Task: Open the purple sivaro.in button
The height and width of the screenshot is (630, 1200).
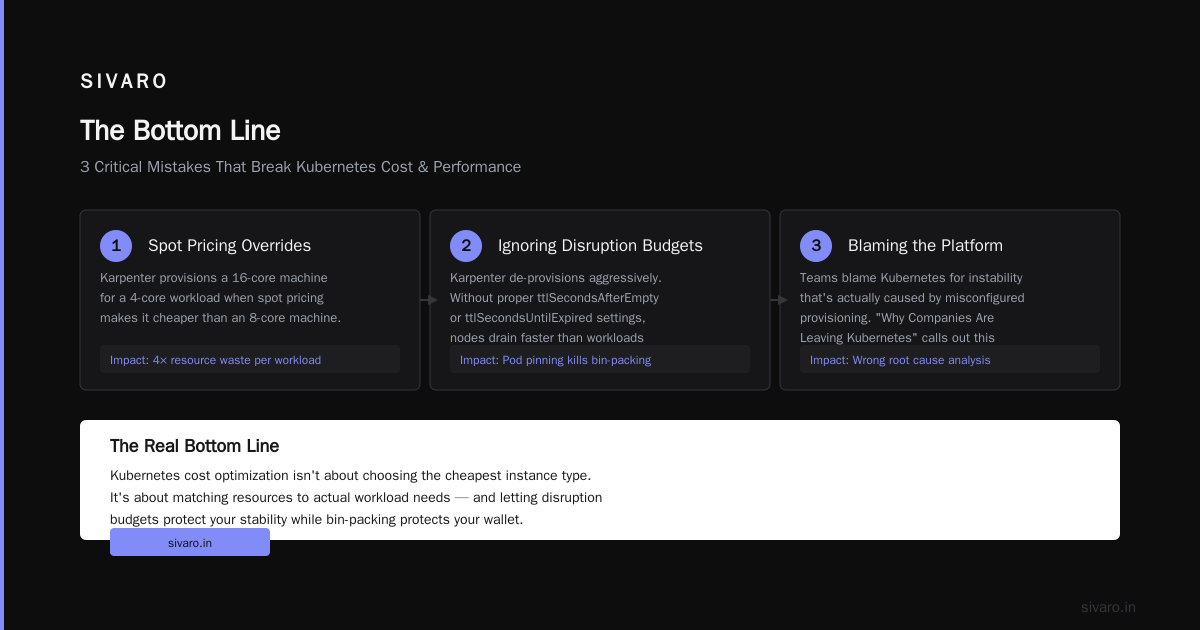Action: pos(190,542)
